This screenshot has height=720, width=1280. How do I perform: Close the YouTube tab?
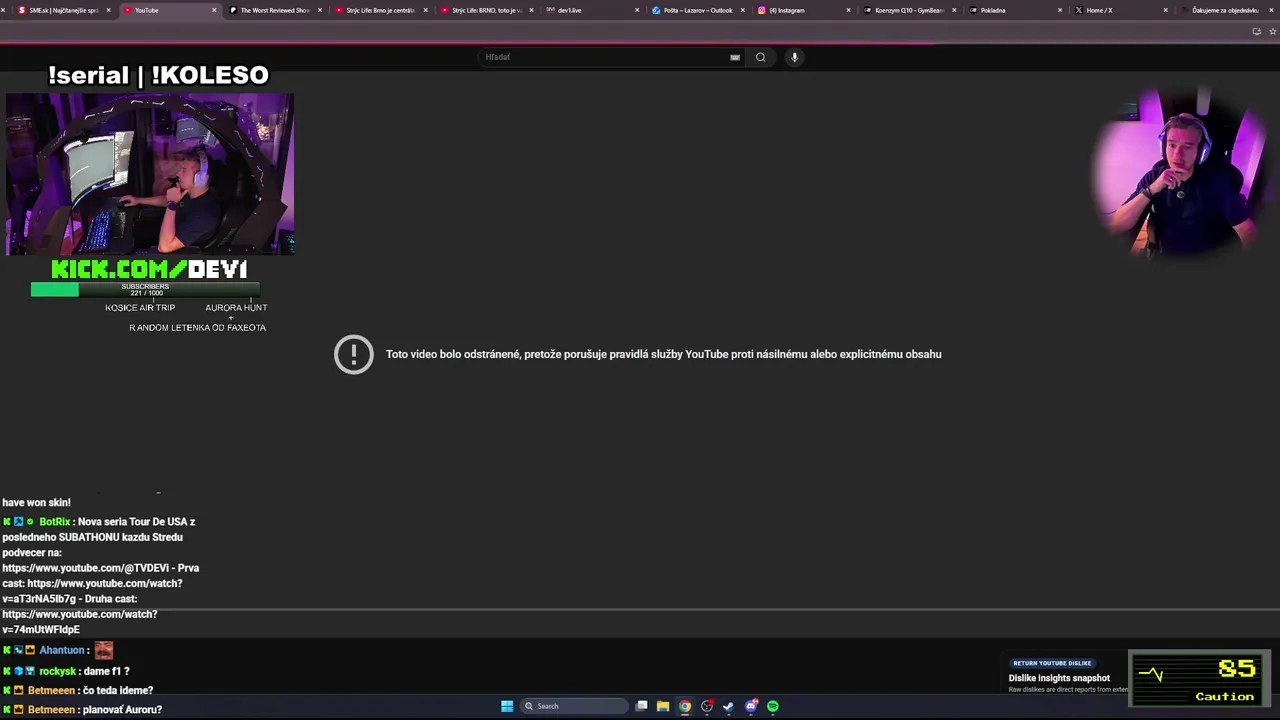[x=213, y=10]
